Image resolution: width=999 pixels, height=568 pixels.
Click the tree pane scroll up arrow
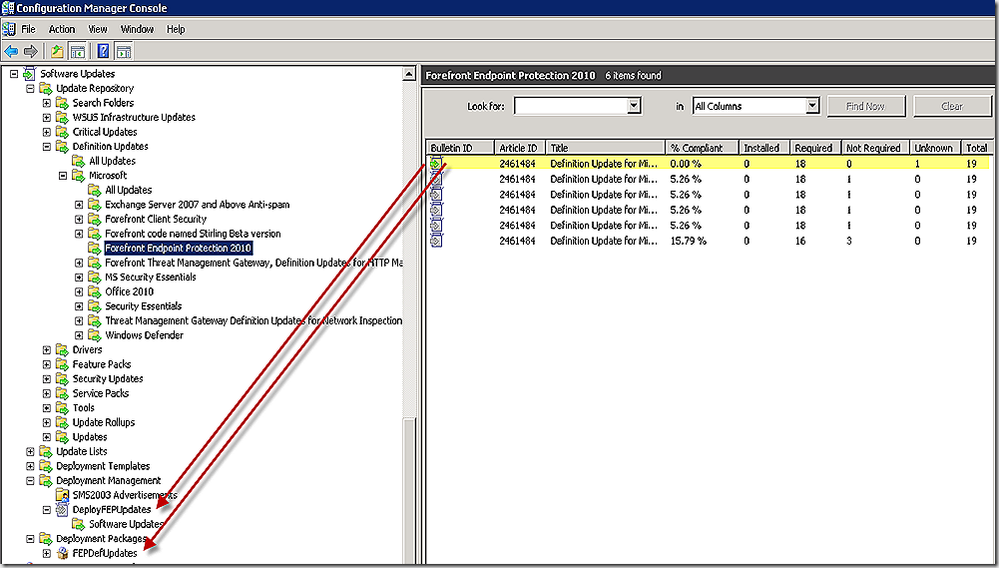pos(409,75)
